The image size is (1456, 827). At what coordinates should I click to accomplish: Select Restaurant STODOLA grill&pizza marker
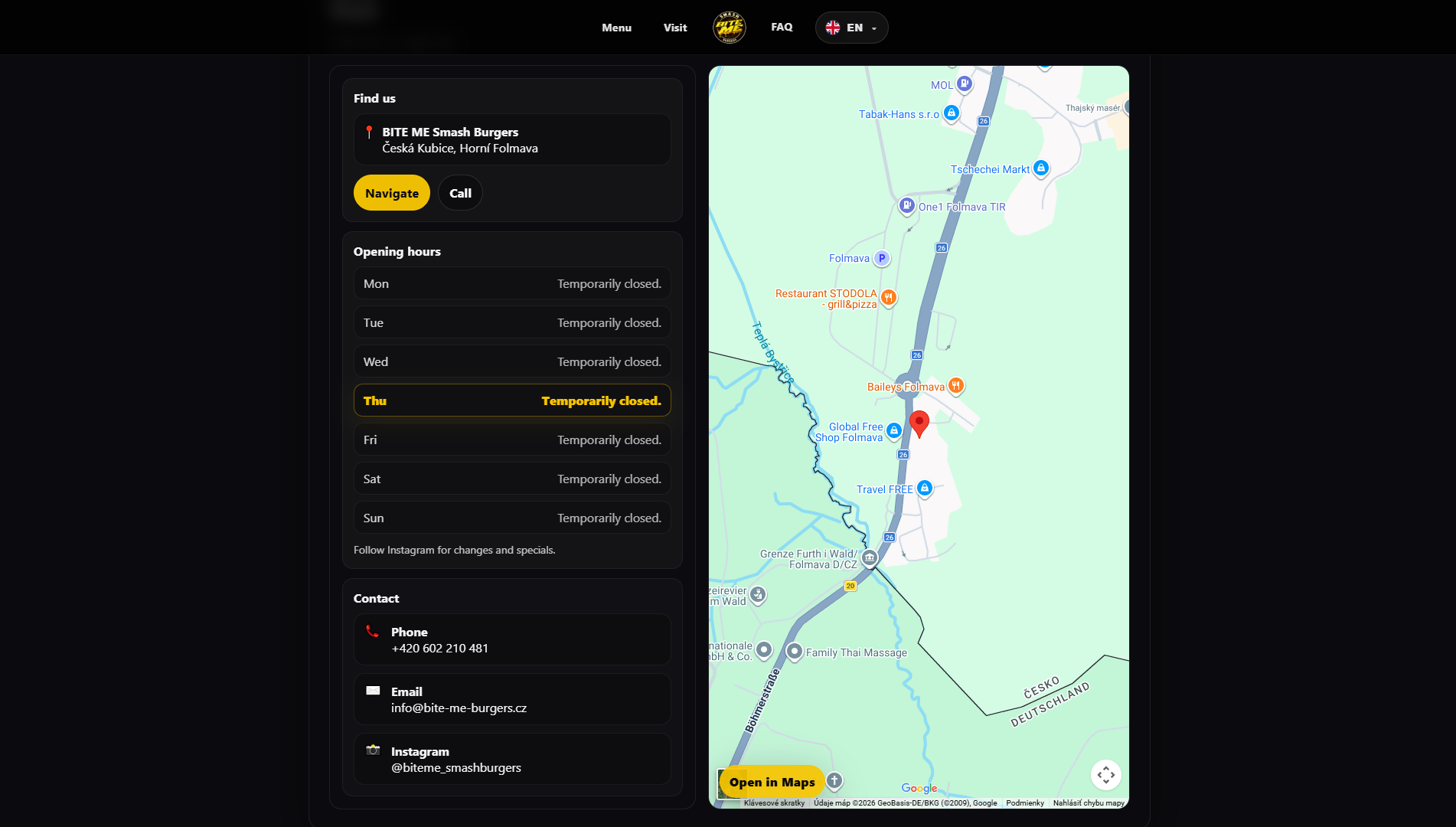(888, 297)
